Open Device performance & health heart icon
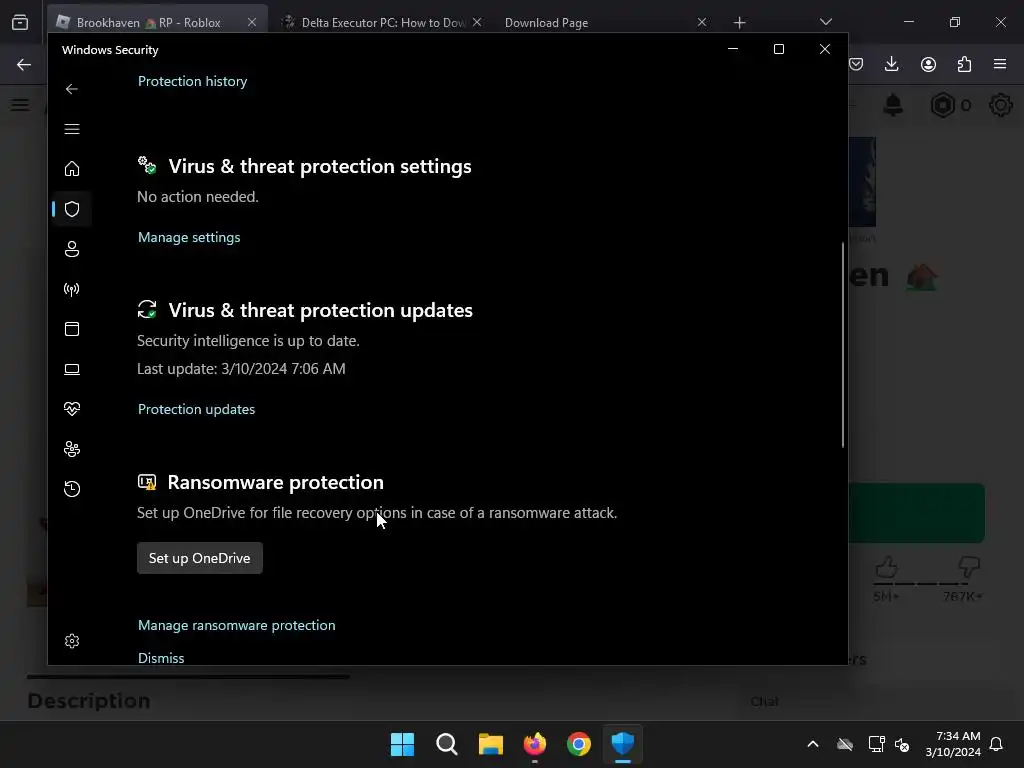This screenshot has height=768, width=1024. point(72,409)
